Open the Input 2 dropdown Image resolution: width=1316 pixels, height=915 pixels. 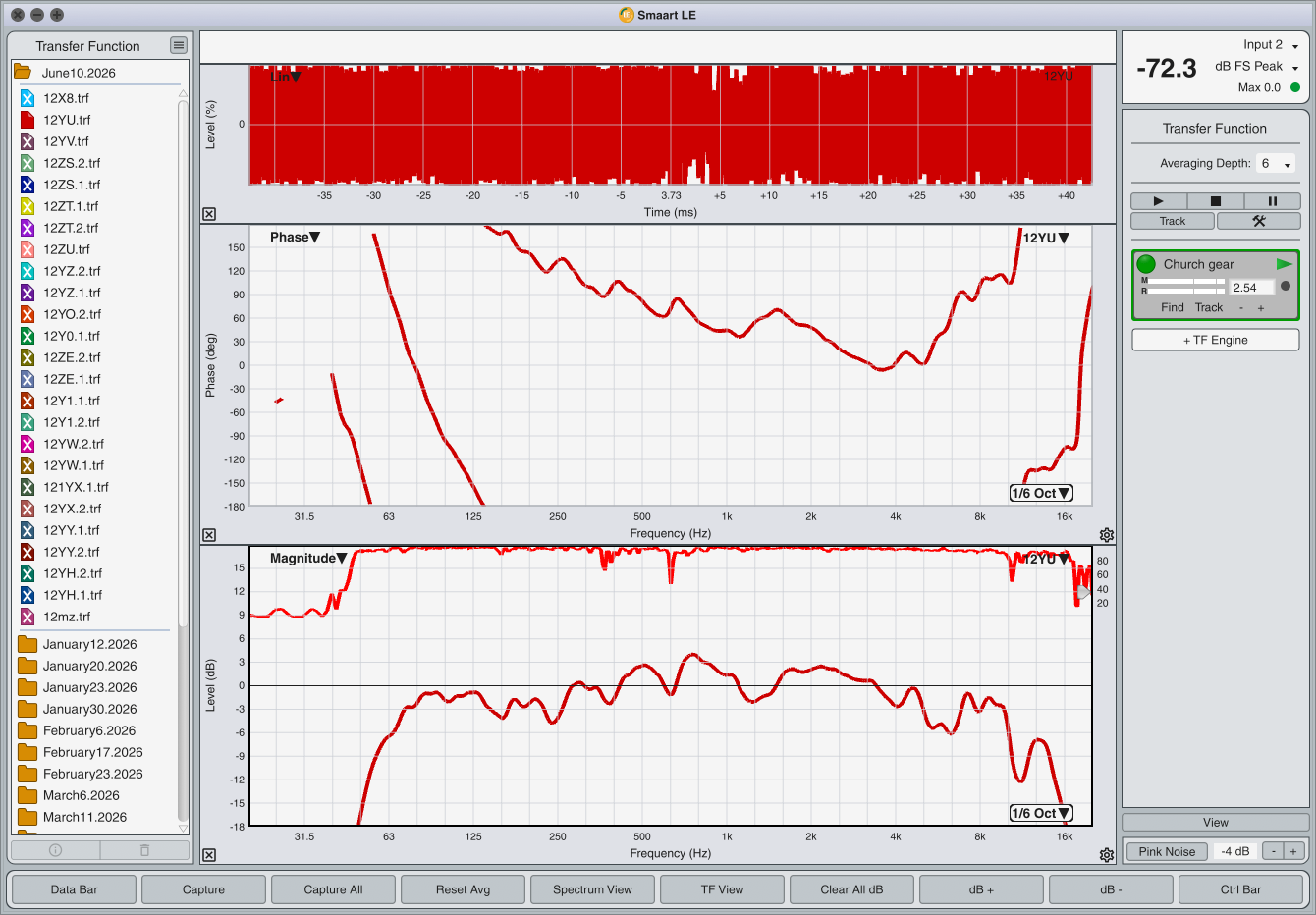(1271, 45)
